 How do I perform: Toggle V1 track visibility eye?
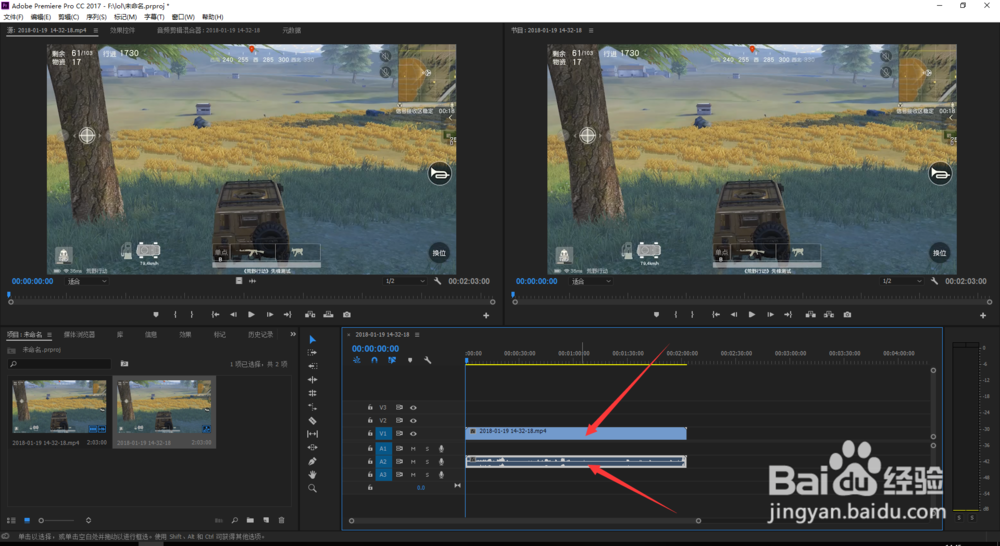coord(413,434)
